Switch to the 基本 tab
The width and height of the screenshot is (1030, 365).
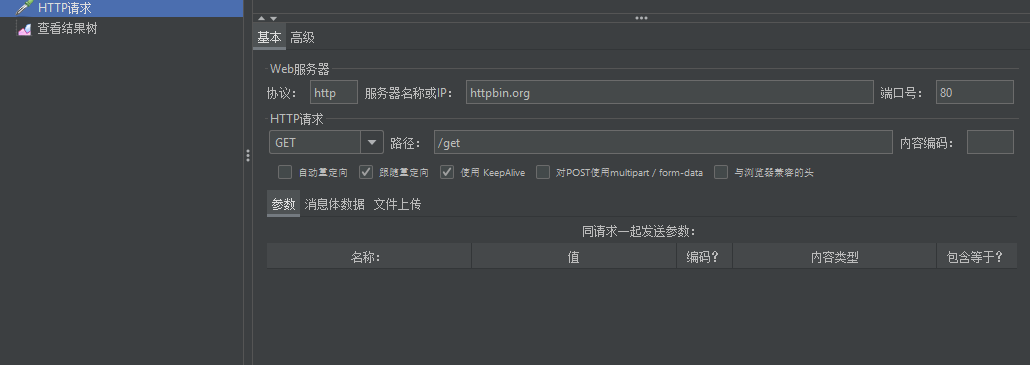tap(269, 37)
